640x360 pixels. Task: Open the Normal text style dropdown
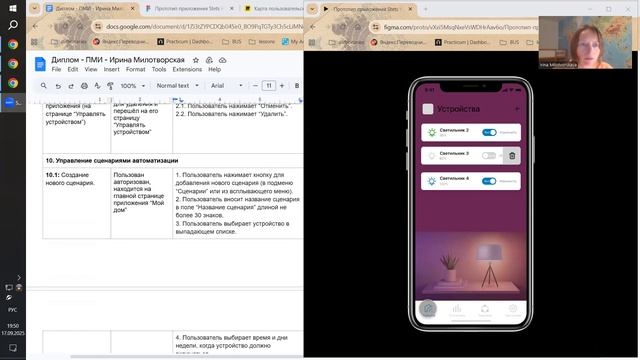178,86
